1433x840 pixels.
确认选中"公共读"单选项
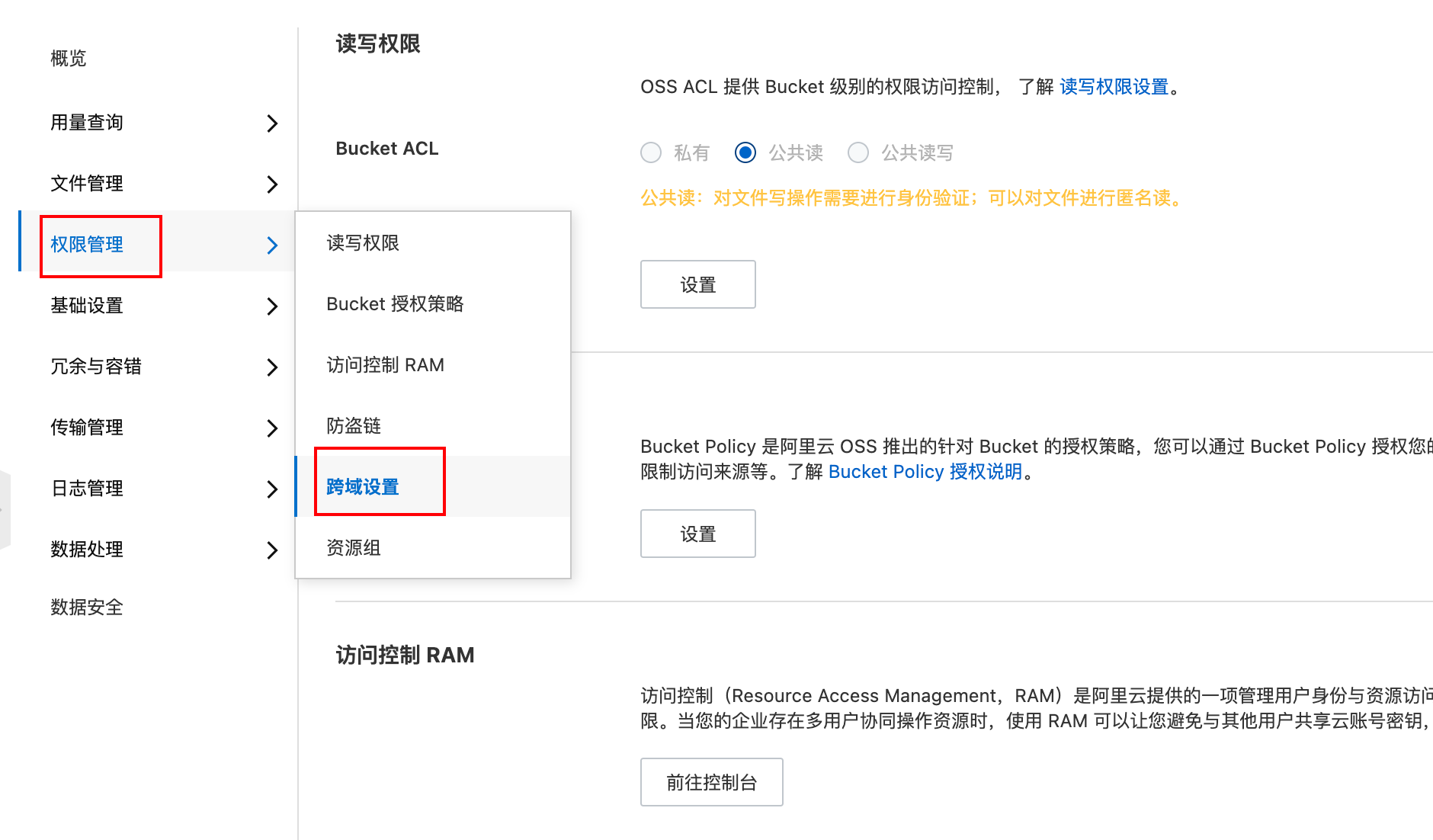(x=745, y=152)
